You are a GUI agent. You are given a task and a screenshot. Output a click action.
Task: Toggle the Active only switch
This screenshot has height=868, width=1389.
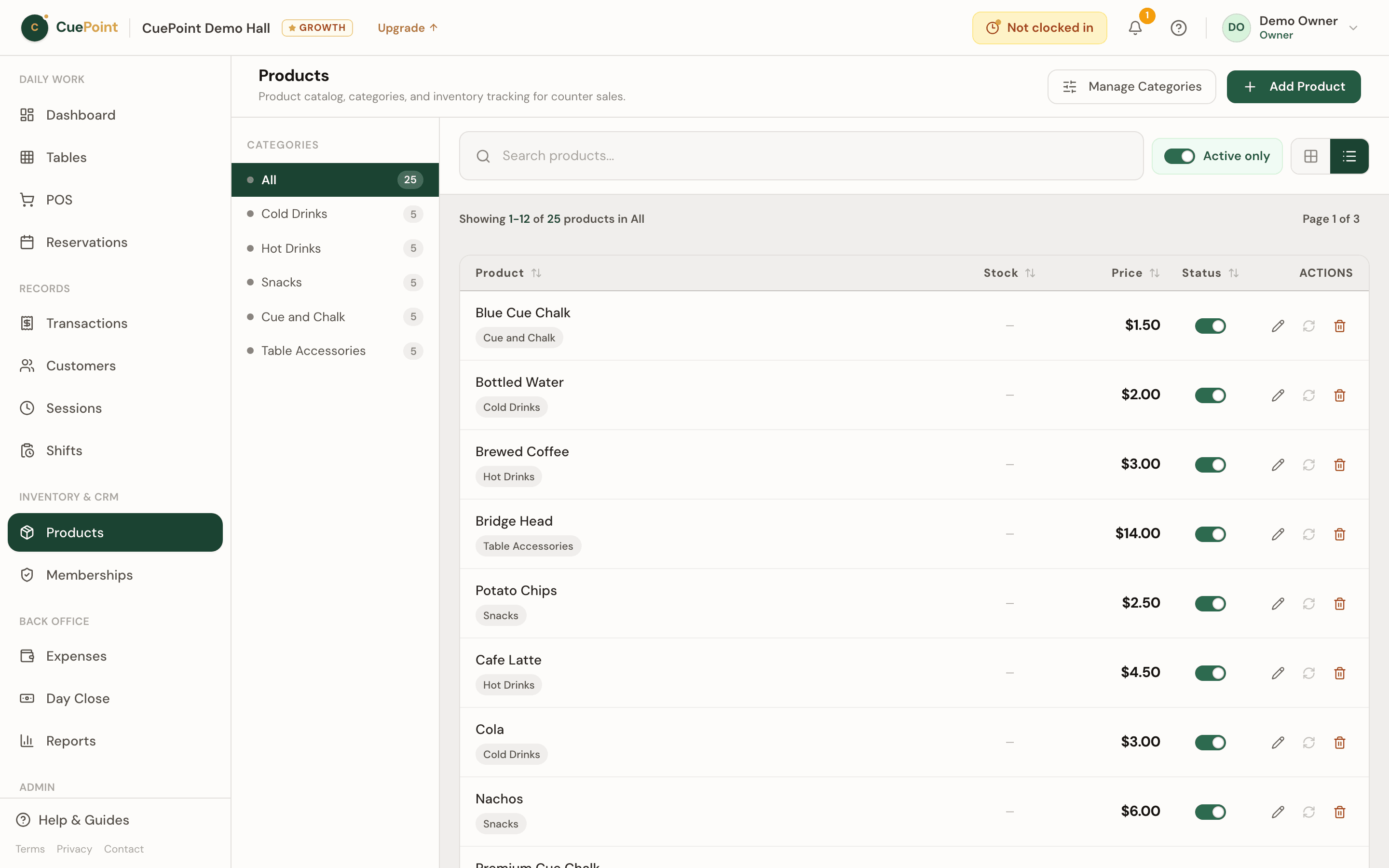pos(1179,156)
